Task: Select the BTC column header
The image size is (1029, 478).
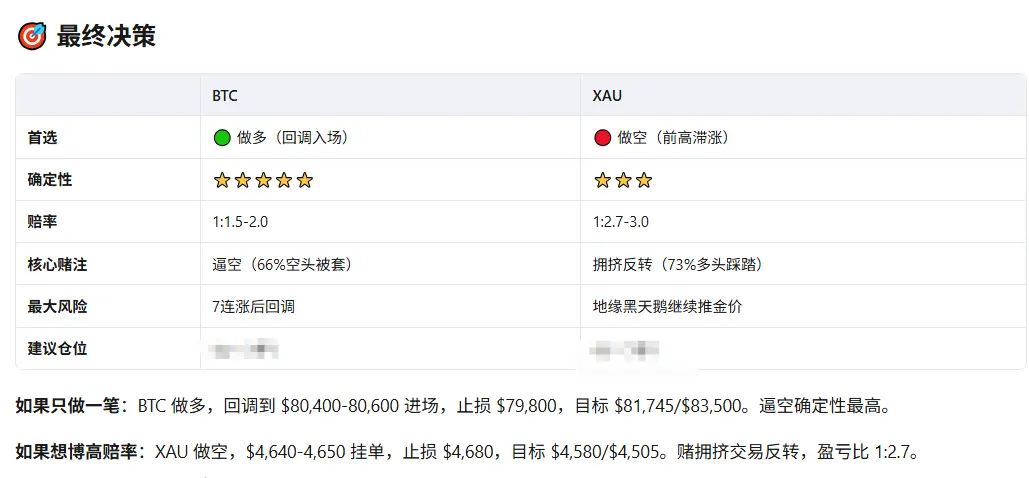Action: 224,96
